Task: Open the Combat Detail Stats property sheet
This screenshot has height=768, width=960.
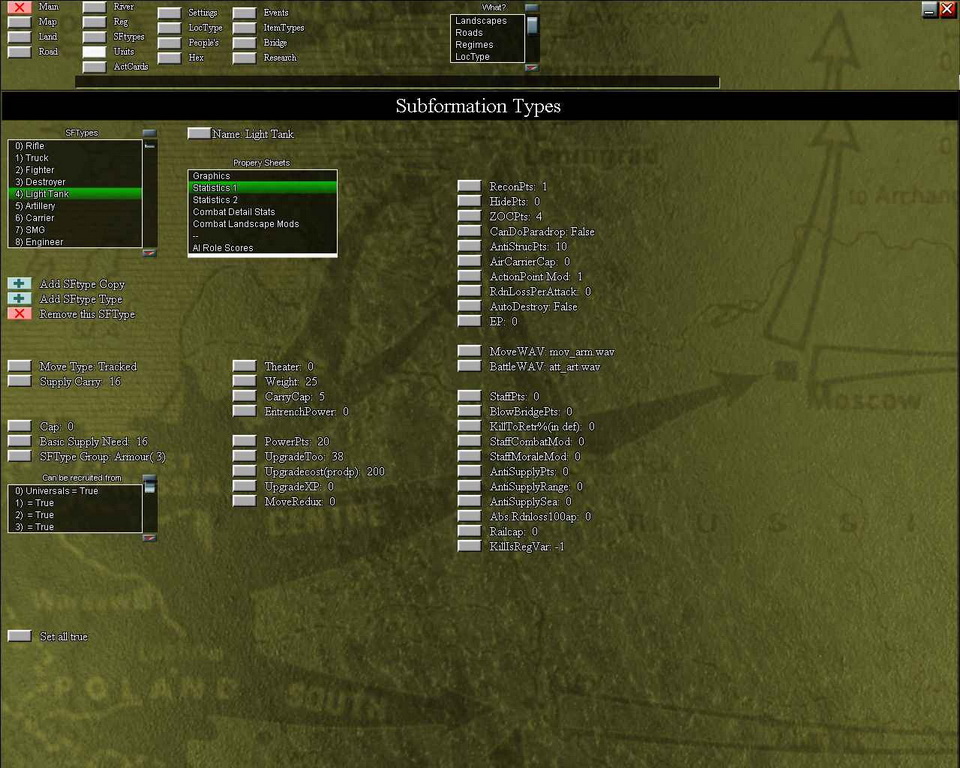Action: [x=234, y=212]
